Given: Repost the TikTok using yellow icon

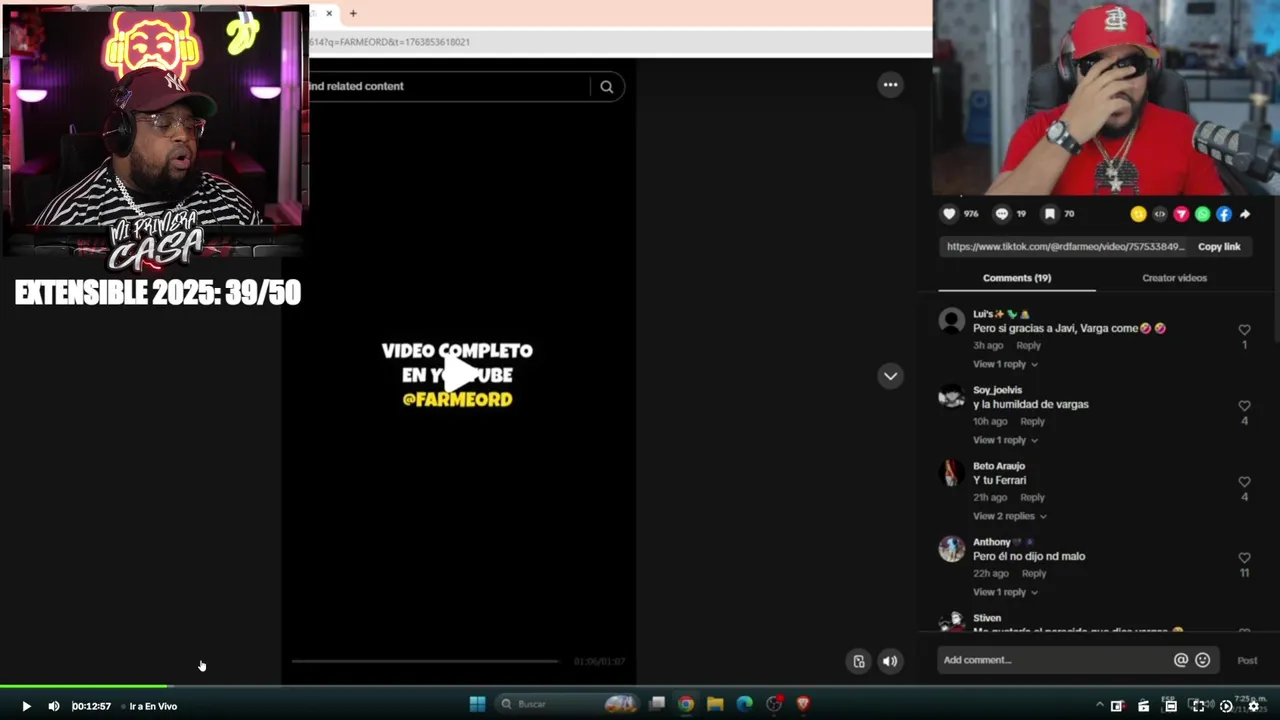Looking at the screenshot, I should point(1138,214).
